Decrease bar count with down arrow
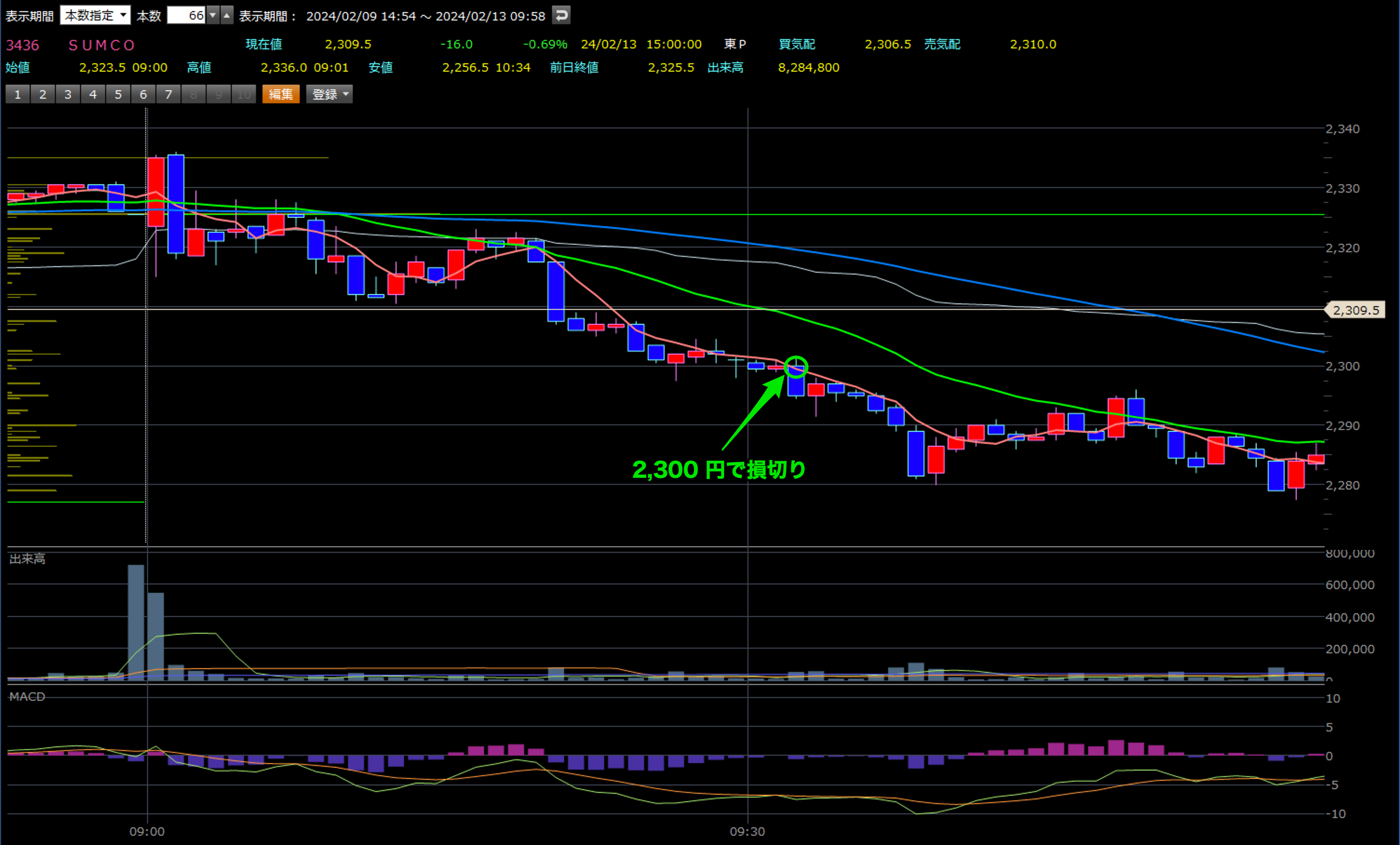 [213, 15]
